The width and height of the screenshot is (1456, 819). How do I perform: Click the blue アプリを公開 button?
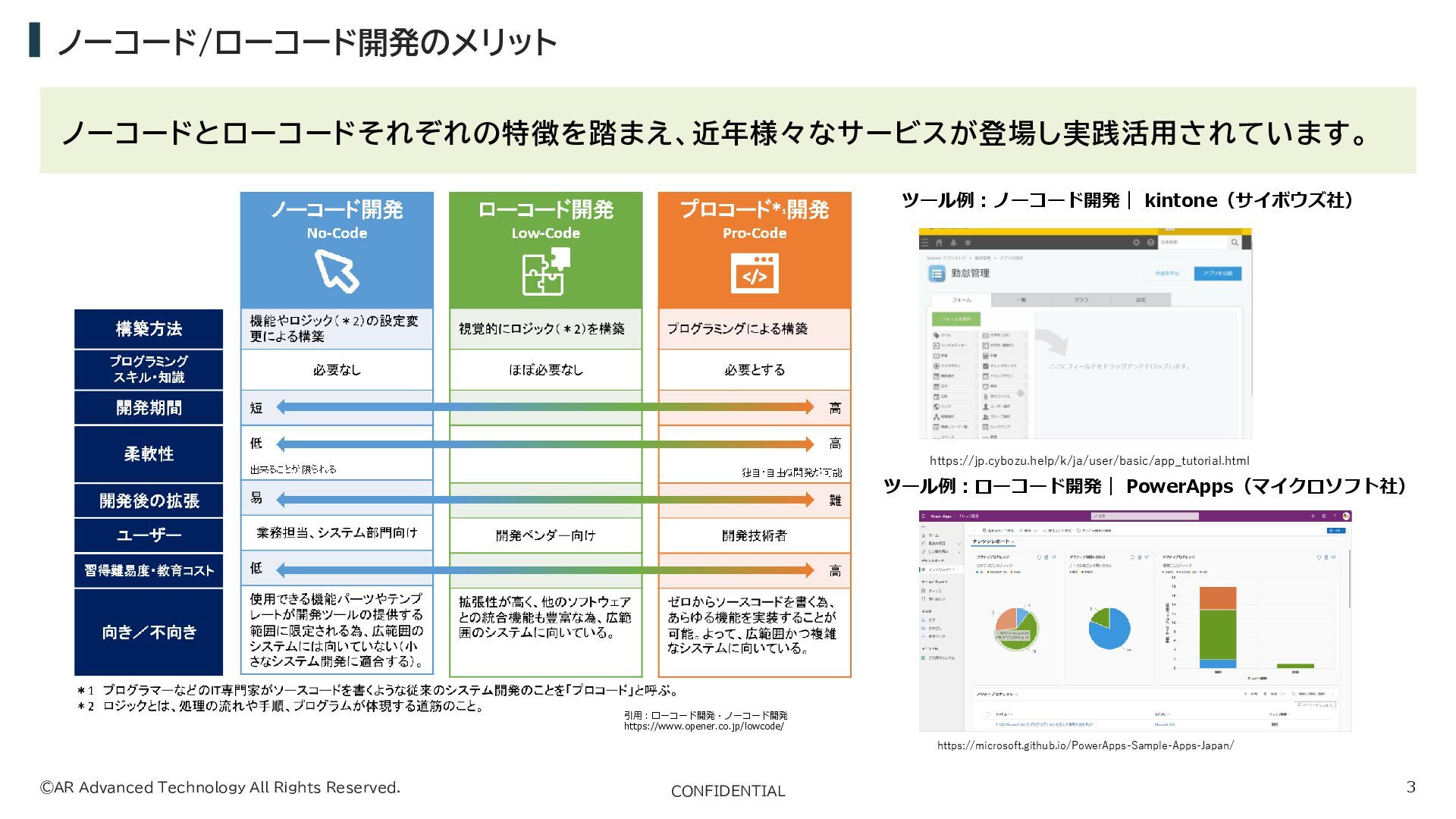click(1217, 274)
